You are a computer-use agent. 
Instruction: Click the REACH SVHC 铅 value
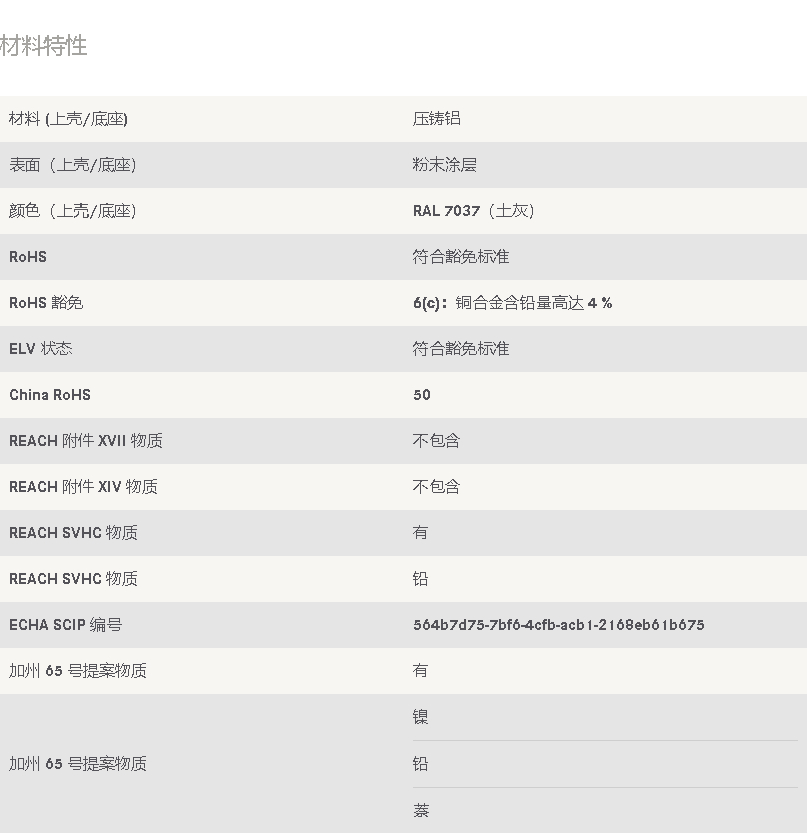tap(420, 579)
